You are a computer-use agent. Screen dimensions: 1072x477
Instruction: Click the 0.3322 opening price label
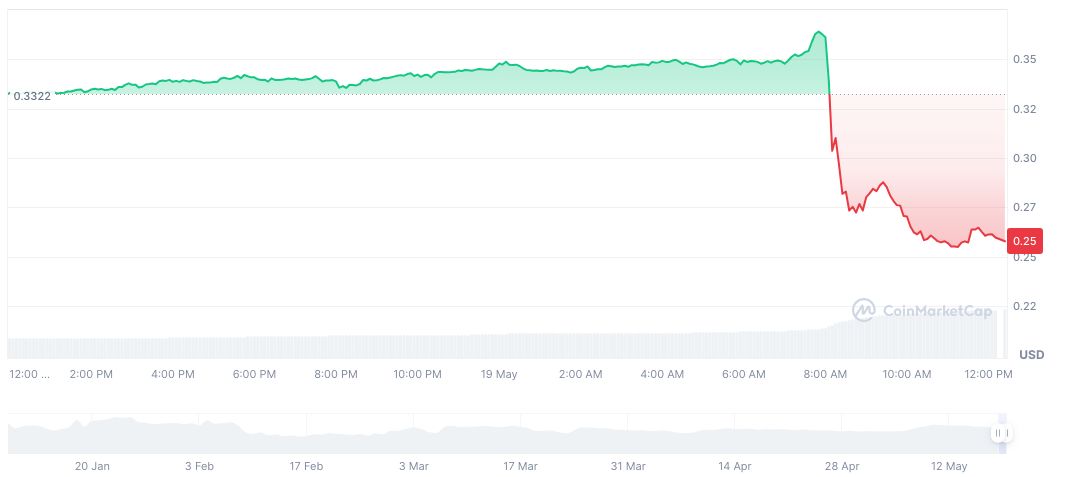click(30, 96)
